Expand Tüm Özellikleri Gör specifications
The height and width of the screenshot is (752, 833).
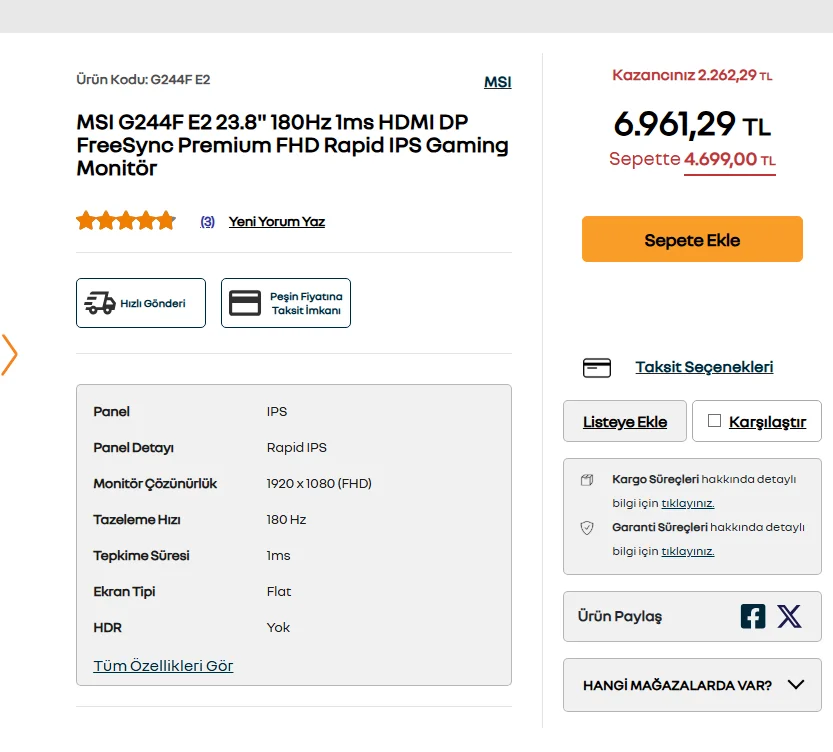tap(163, 666)
